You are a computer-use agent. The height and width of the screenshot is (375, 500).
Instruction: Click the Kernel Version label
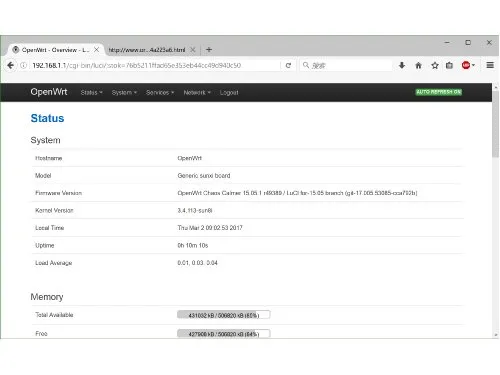pyautogui.click(x=54, y=210)
